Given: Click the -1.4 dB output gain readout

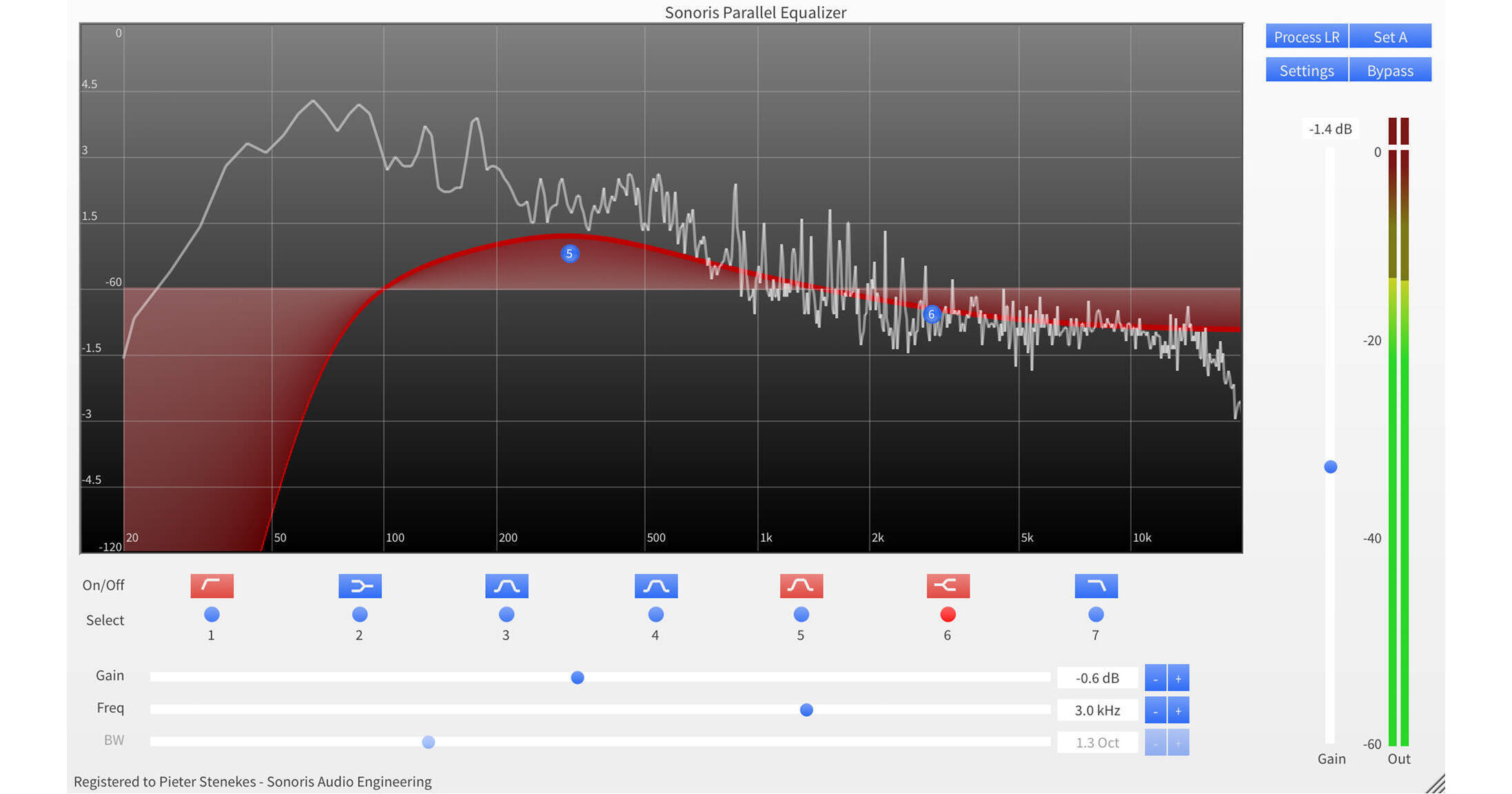Looking at the screenshot, I should point(1330,129).
